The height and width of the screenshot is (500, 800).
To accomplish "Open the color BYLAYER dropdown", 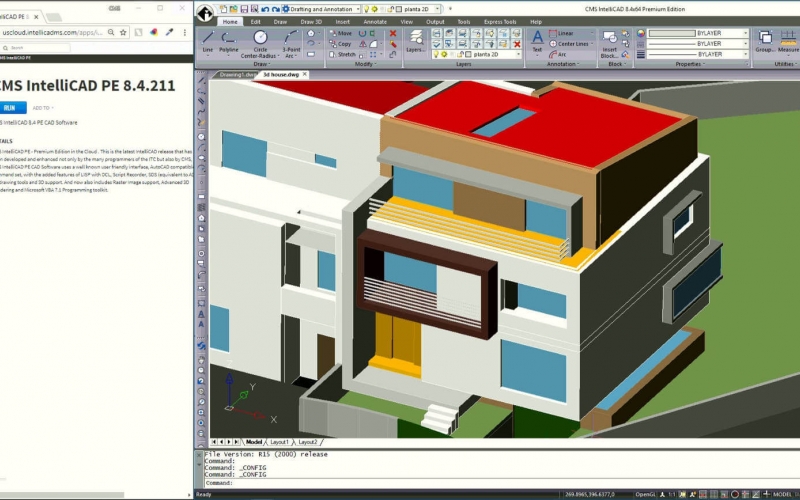I will coord(745,33).
